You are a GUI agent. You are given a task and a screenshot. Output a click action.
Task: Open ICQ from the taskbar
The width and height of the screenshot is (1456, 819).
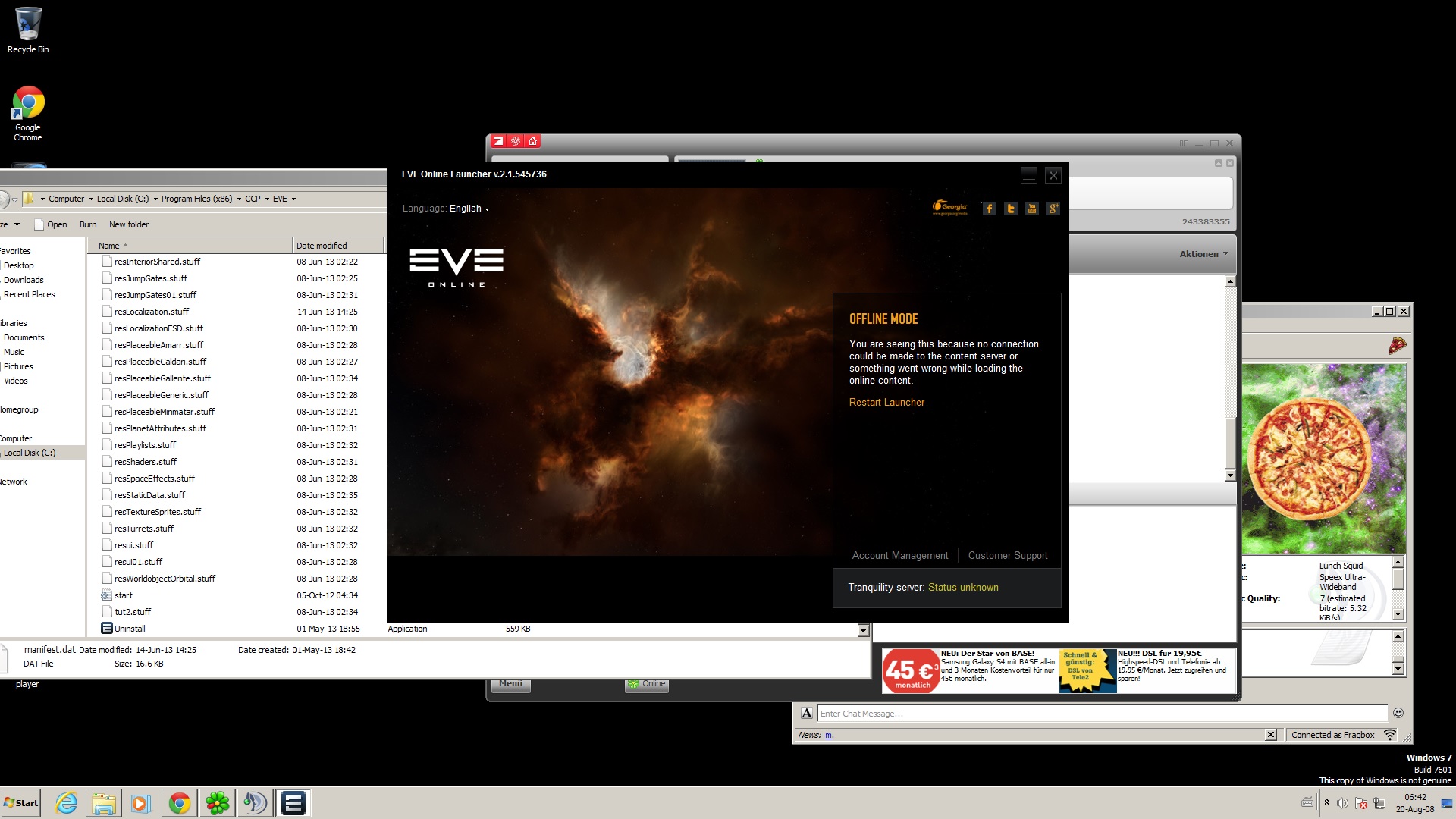(217, 803)
